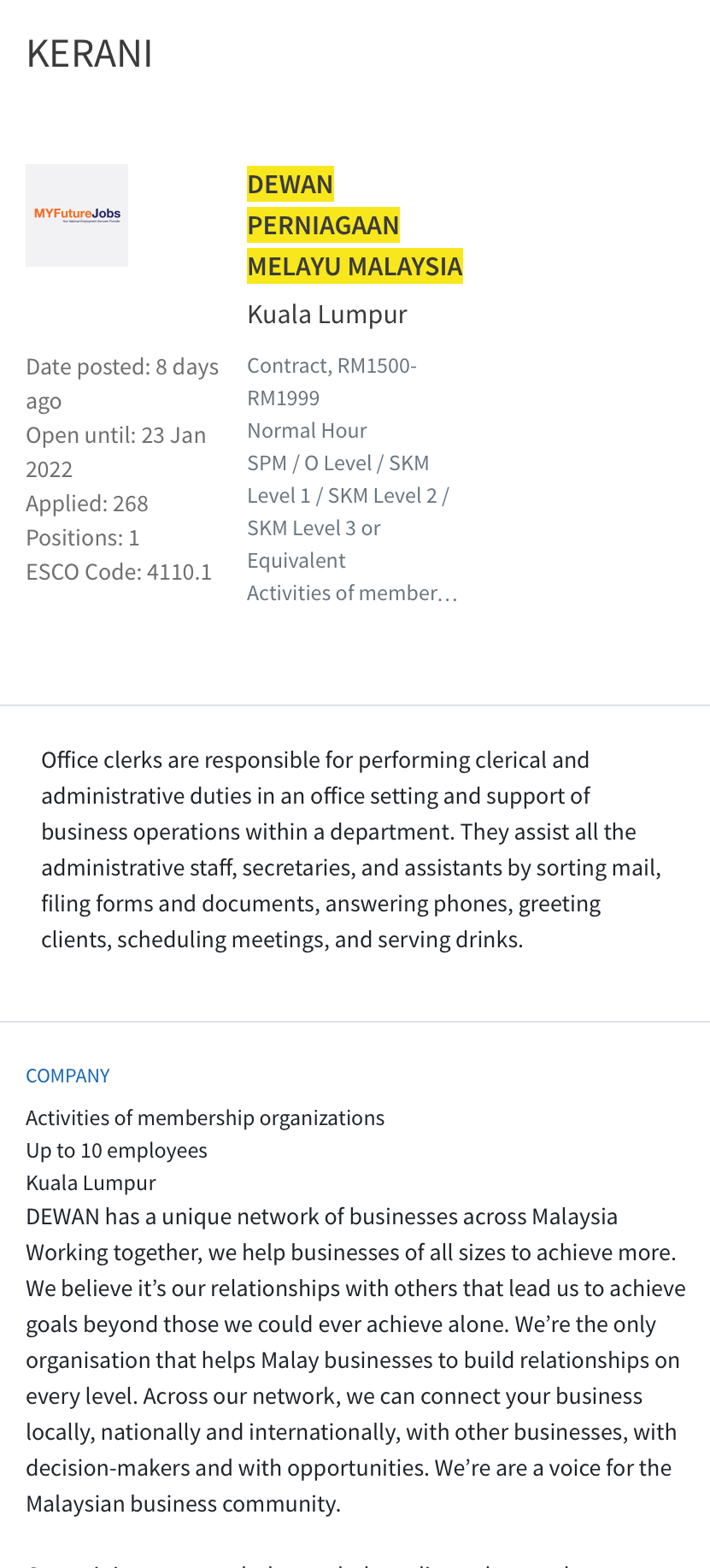Click the 'Date posted: 8 days ago' text
The height and width of the screenshot is (1568, 710).
coord(122,383)
